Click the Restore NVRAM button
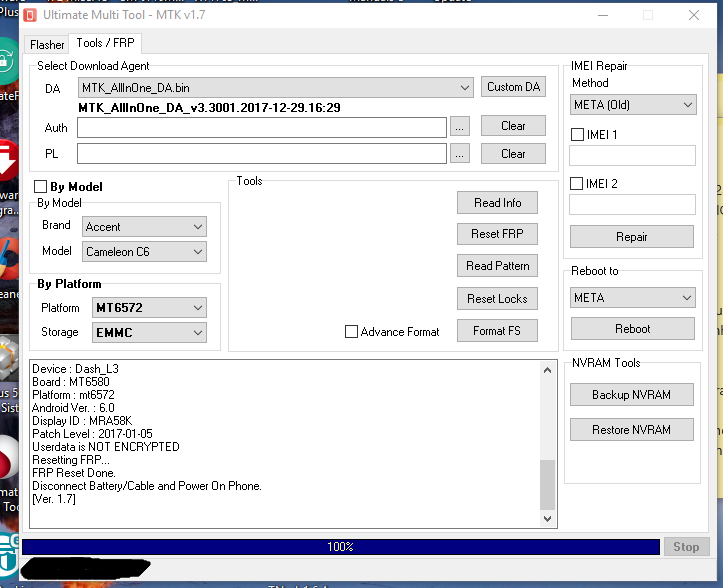 tap(632, 430)
